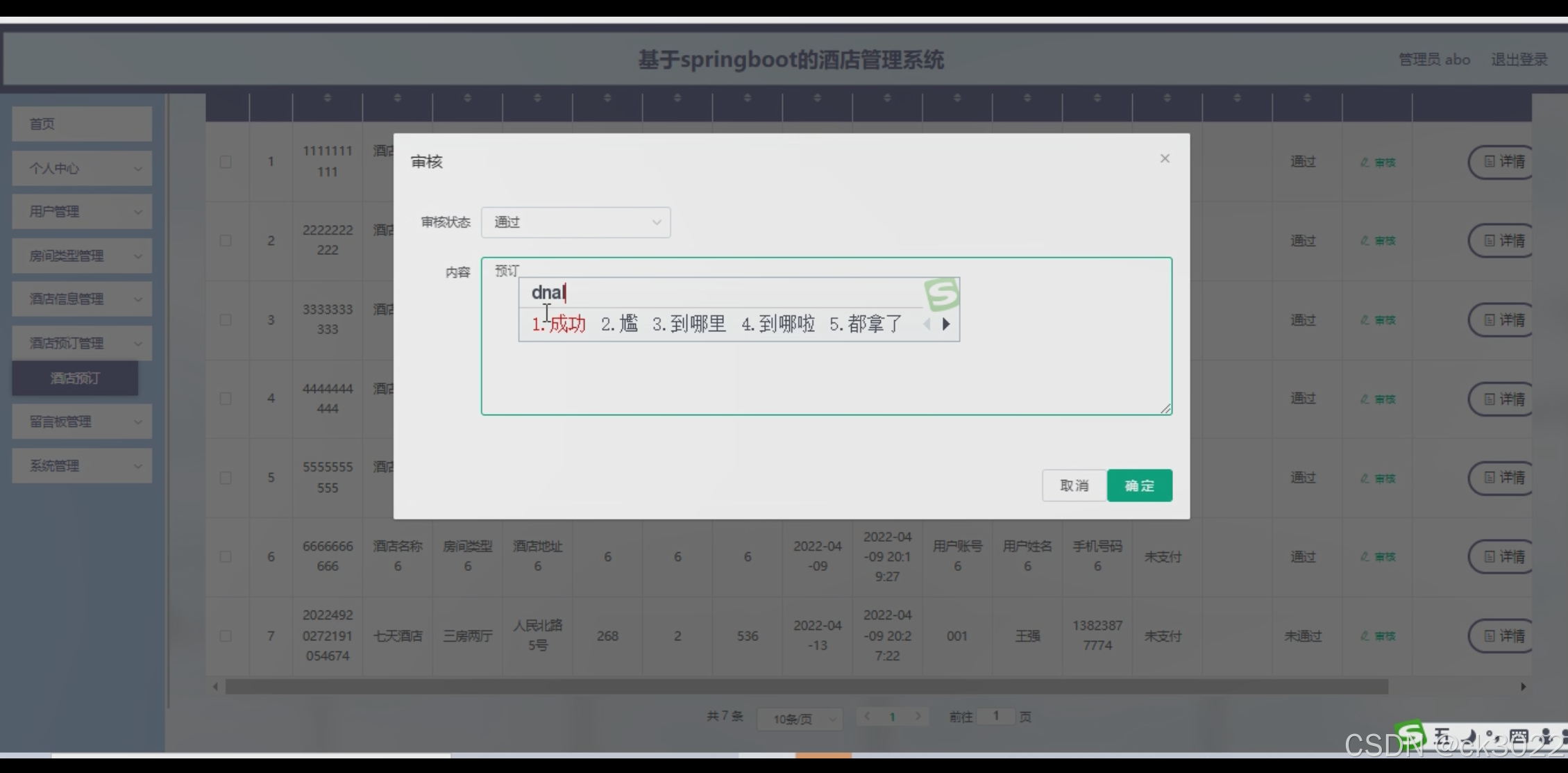This screenshot has height=773, width=1568.
Task: Tick the checkbox for row 7
Action: [226, 636]
